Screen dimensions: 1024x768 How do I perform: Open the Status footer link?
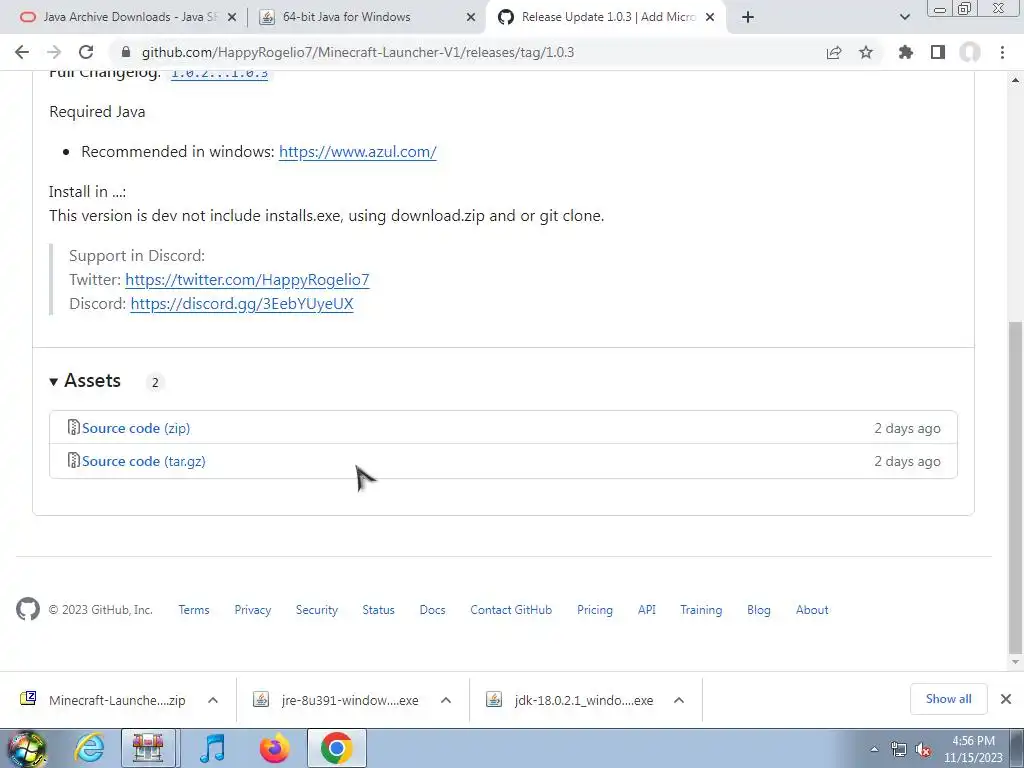379,610
